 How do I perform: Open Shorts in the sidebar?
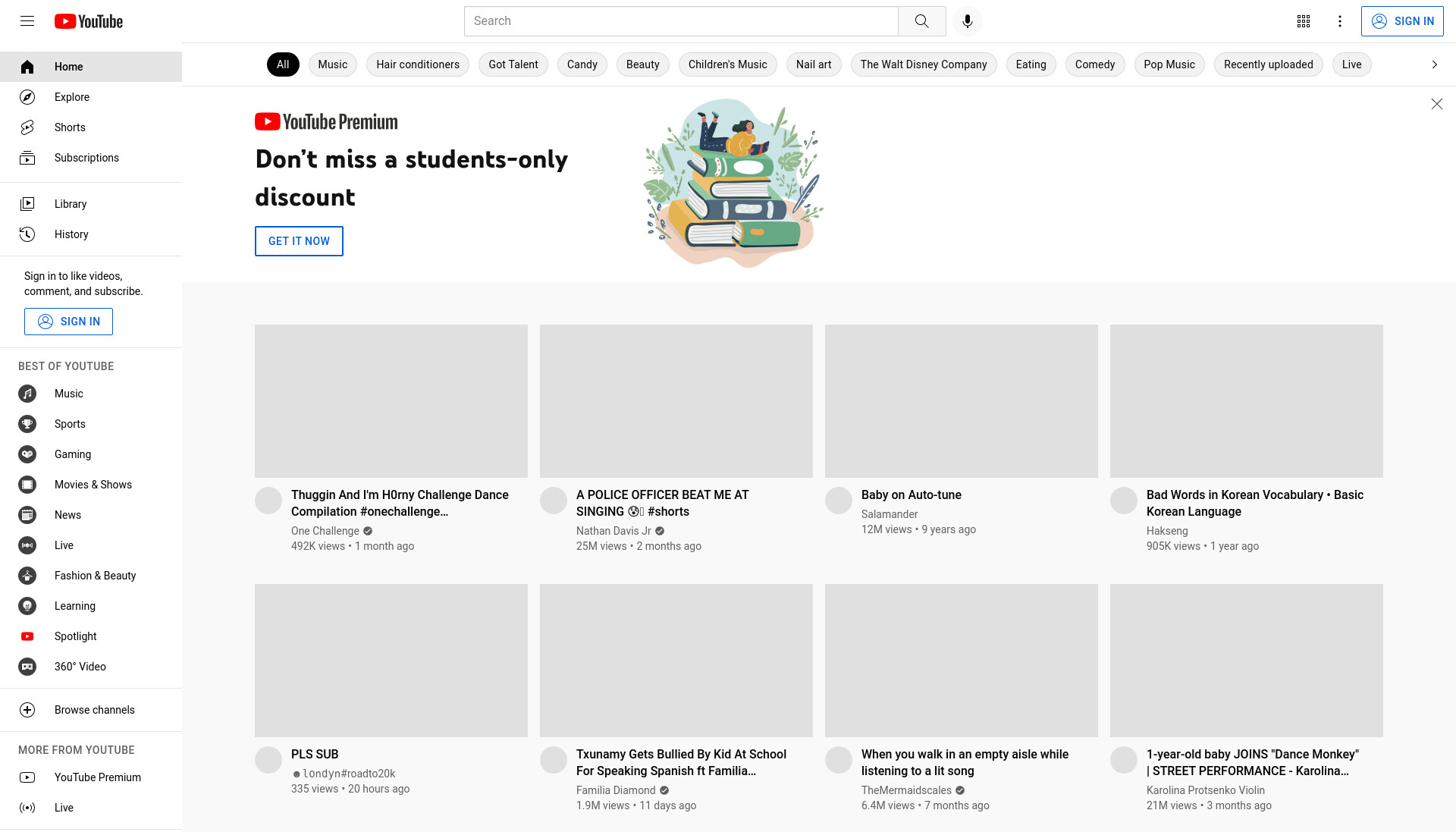(x=91, y=127)
